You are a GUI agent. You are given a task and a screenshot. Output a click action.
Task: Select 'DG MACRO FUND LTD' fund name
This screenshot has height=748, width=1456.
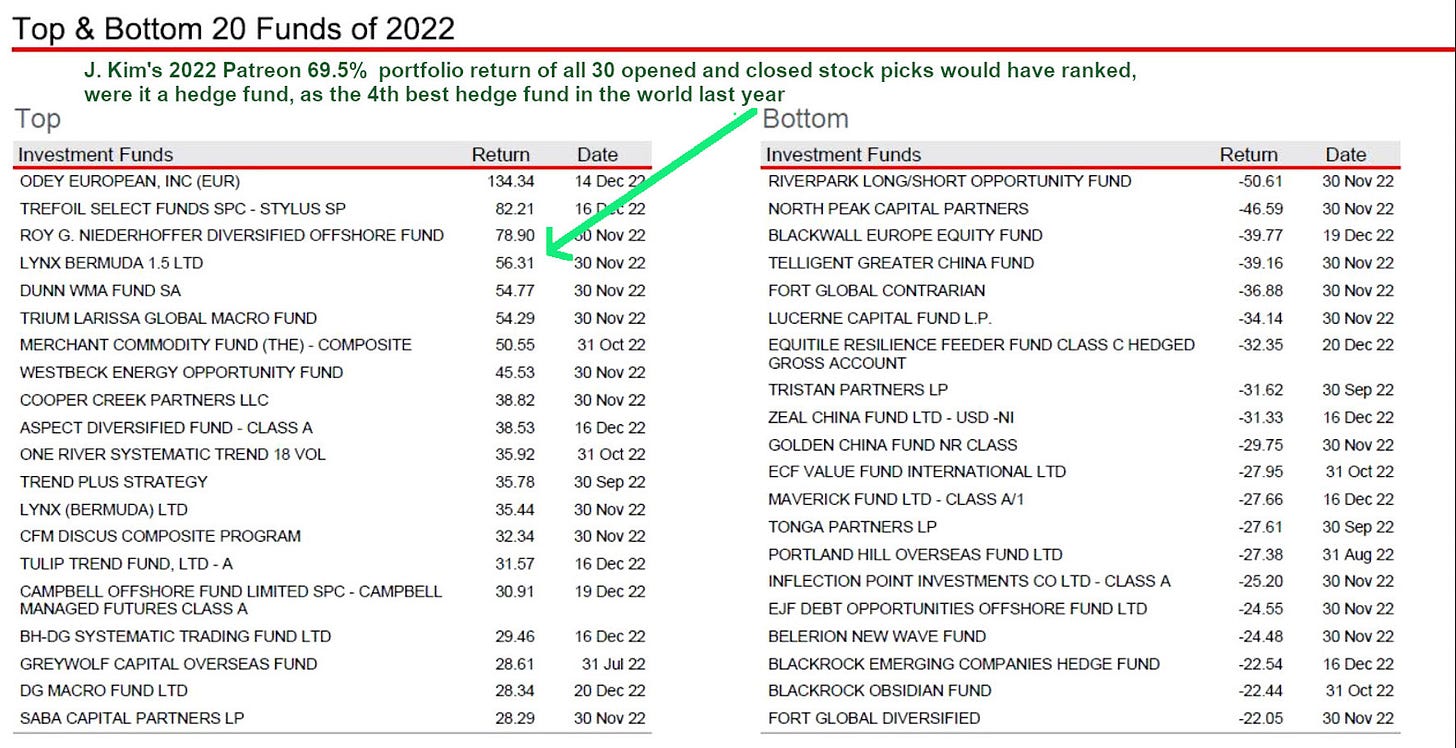click(x=104, y=690)
